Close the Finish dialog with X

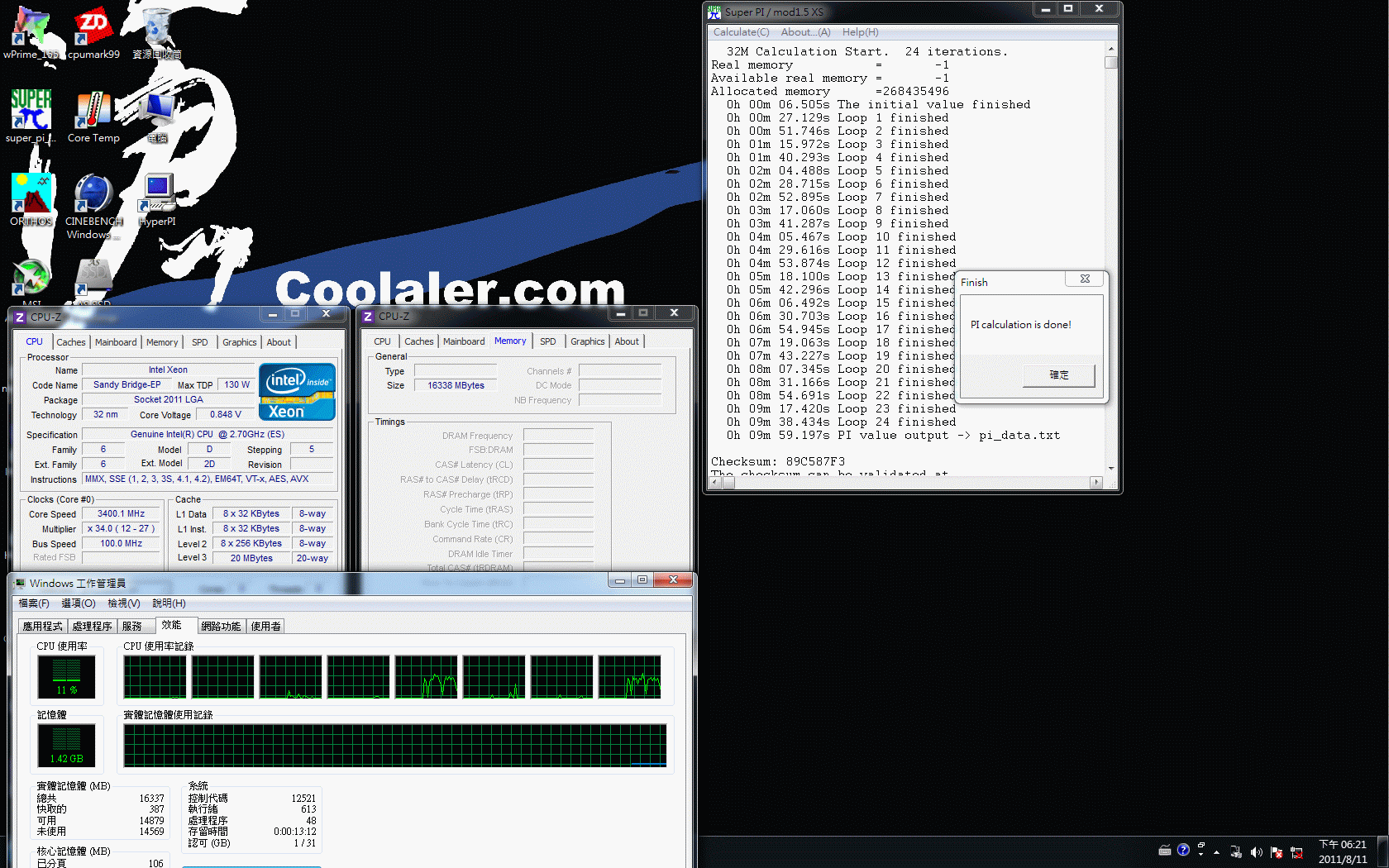pyautogui.click(x=1085, y=279)
